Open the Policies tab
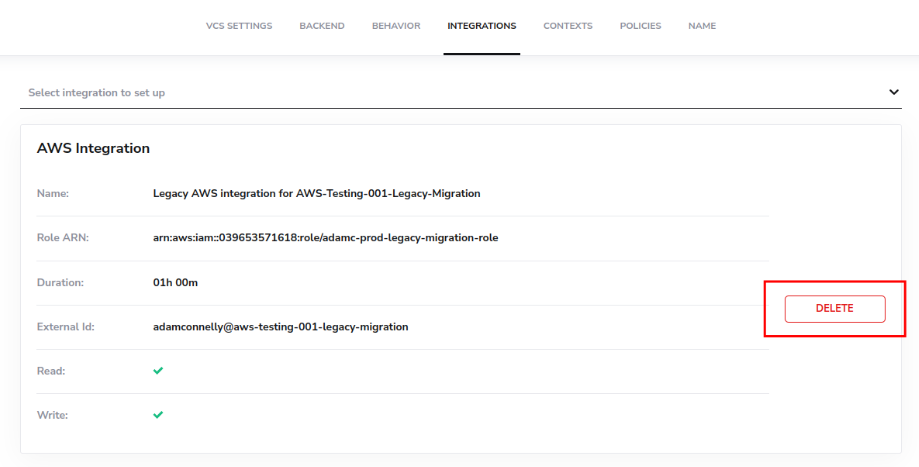 pos(640,26)
